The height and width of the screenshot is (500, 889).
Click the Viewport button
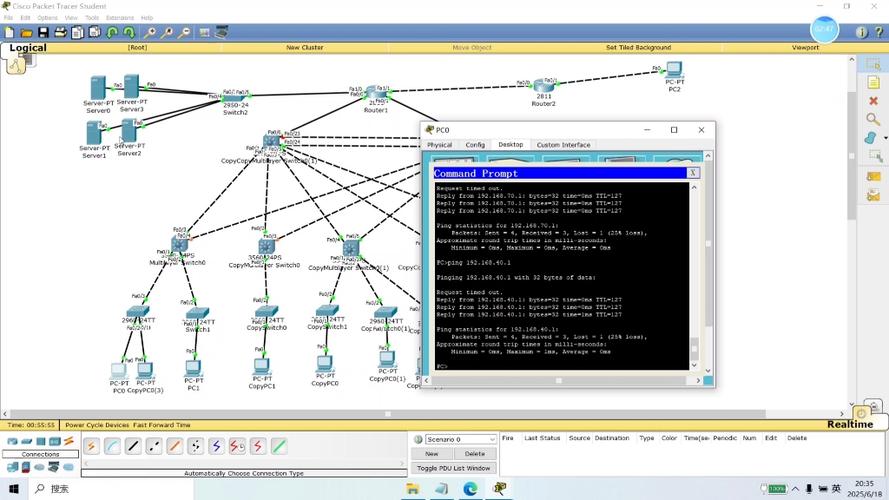coord(805,48)
